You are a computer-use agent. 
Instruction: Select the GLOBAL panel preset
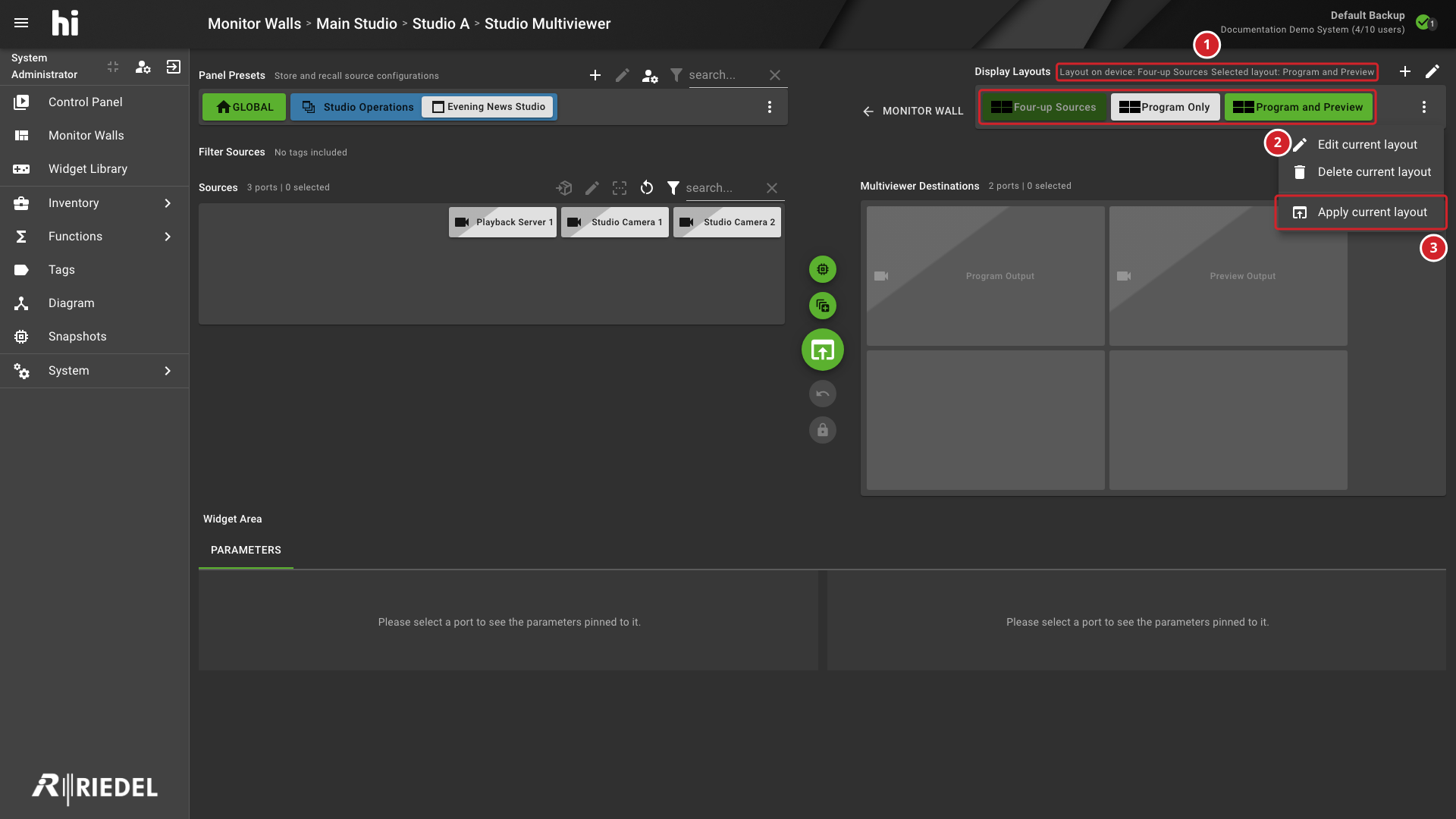[x=244, y=107]
